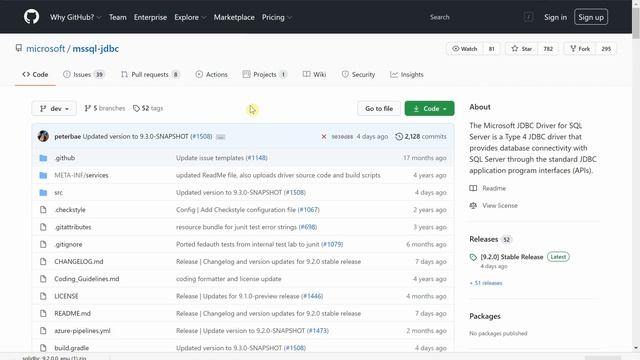Image resolution: width=640 pixels, height=360 pixels.
Task: Click the Sign in link
Action: click(x=555, y=17)
